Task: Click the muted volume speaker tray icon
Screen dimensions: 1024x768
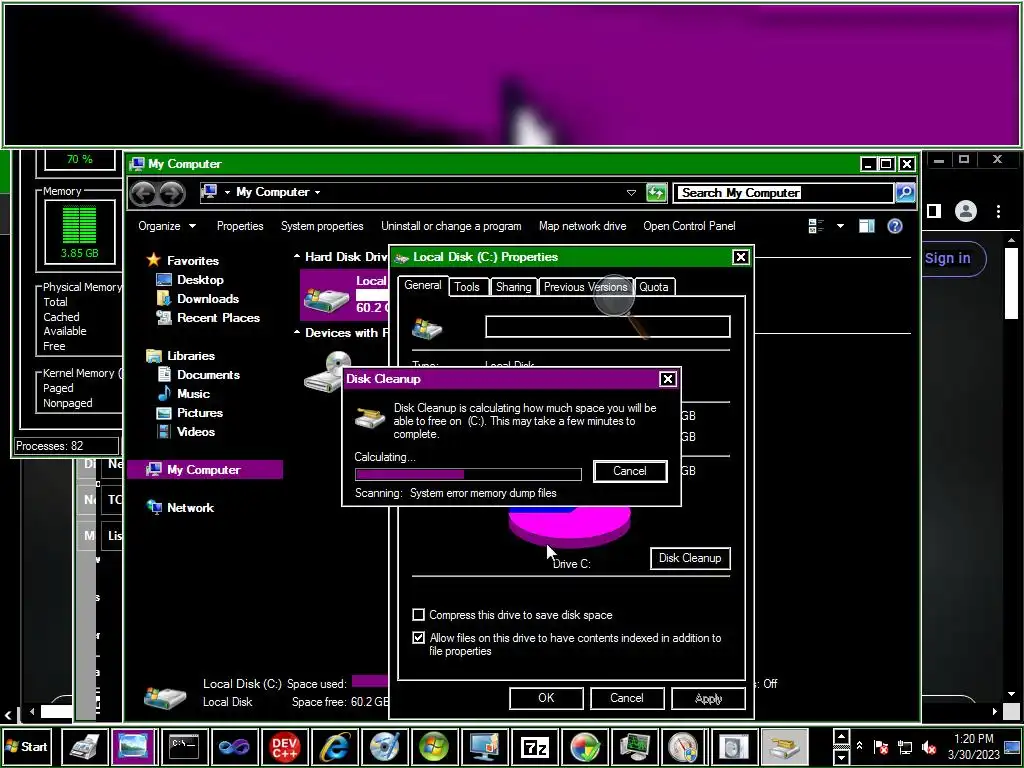Action: point(929,747)
